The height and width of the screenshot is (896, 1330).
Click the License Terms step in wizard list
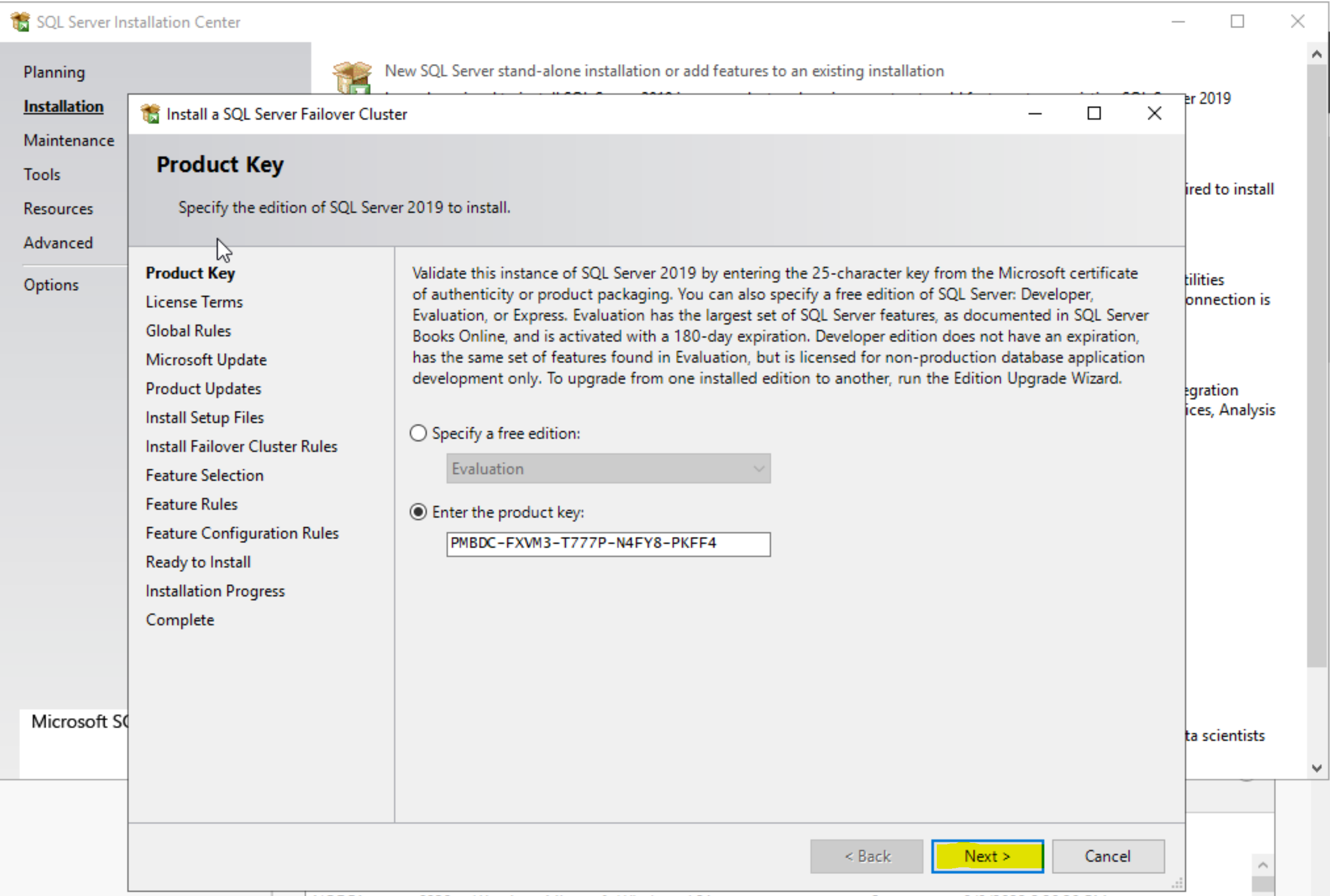click(194, 302)
